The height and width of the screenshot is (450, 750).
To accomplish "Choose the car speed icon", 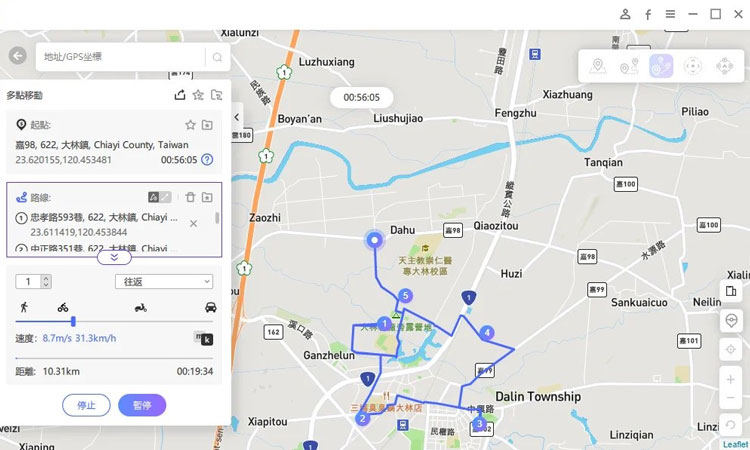I will click(210, 307).
